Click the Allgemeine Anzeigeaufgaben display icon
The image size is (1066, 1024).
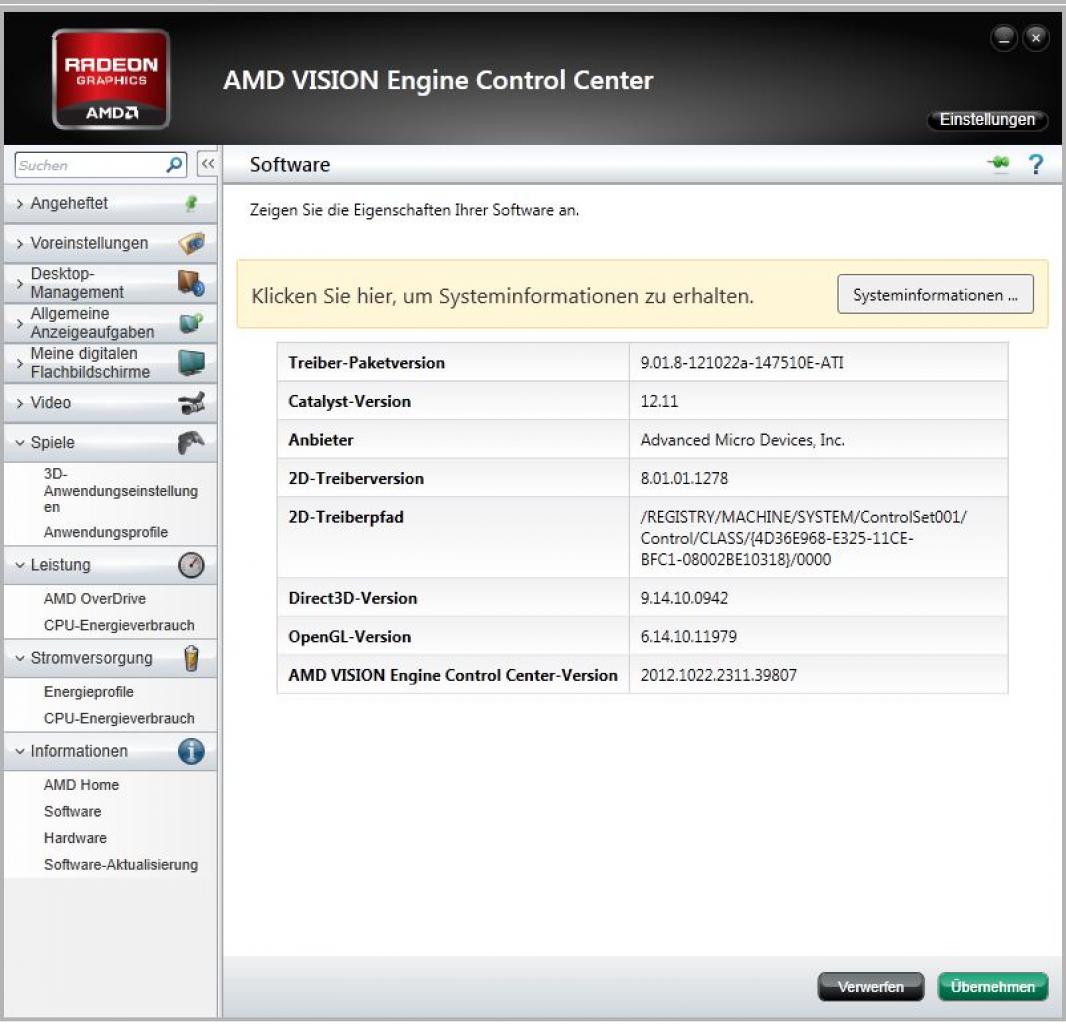point(191,322)
